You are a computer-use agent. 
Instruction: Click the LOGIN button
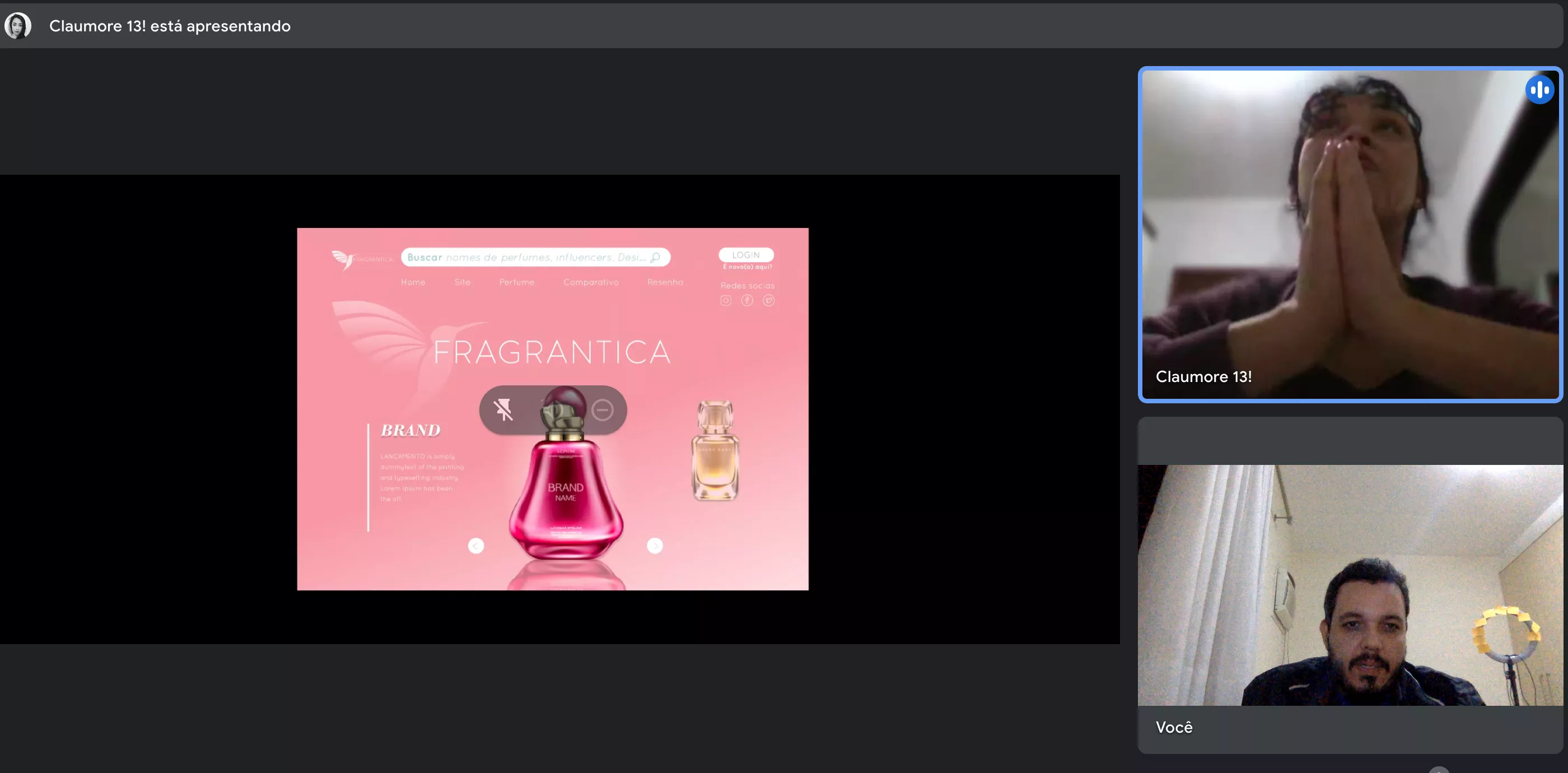[746, 255]
